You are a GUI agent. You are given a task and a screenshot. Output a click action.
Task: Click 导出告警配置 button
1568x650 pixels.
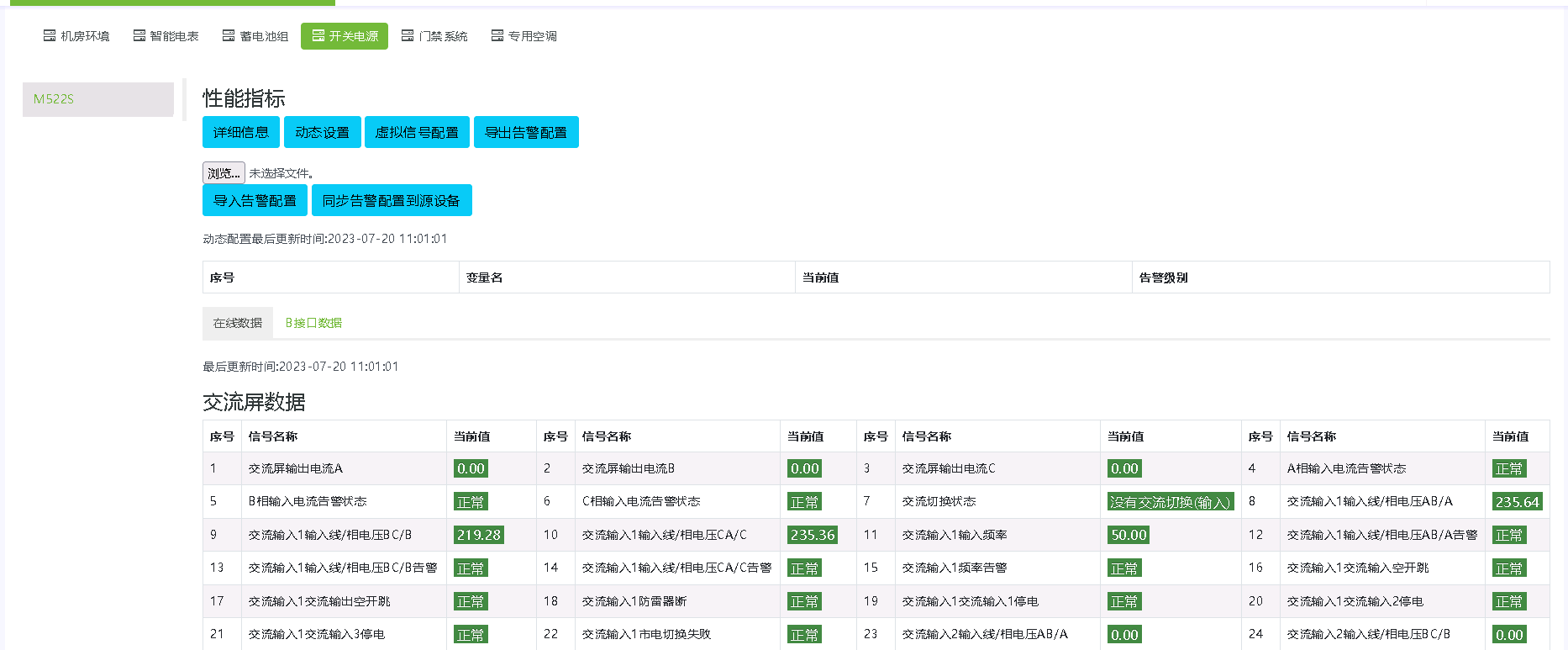pyautogui.click(x=526, y=132)
